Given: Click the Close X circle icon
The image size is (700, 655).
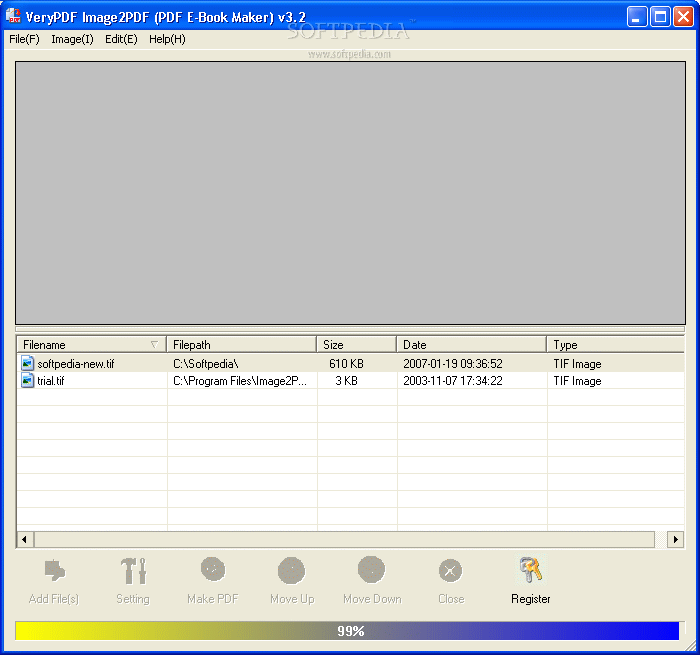Looking at the screenshot, I should tap(450, 571).
